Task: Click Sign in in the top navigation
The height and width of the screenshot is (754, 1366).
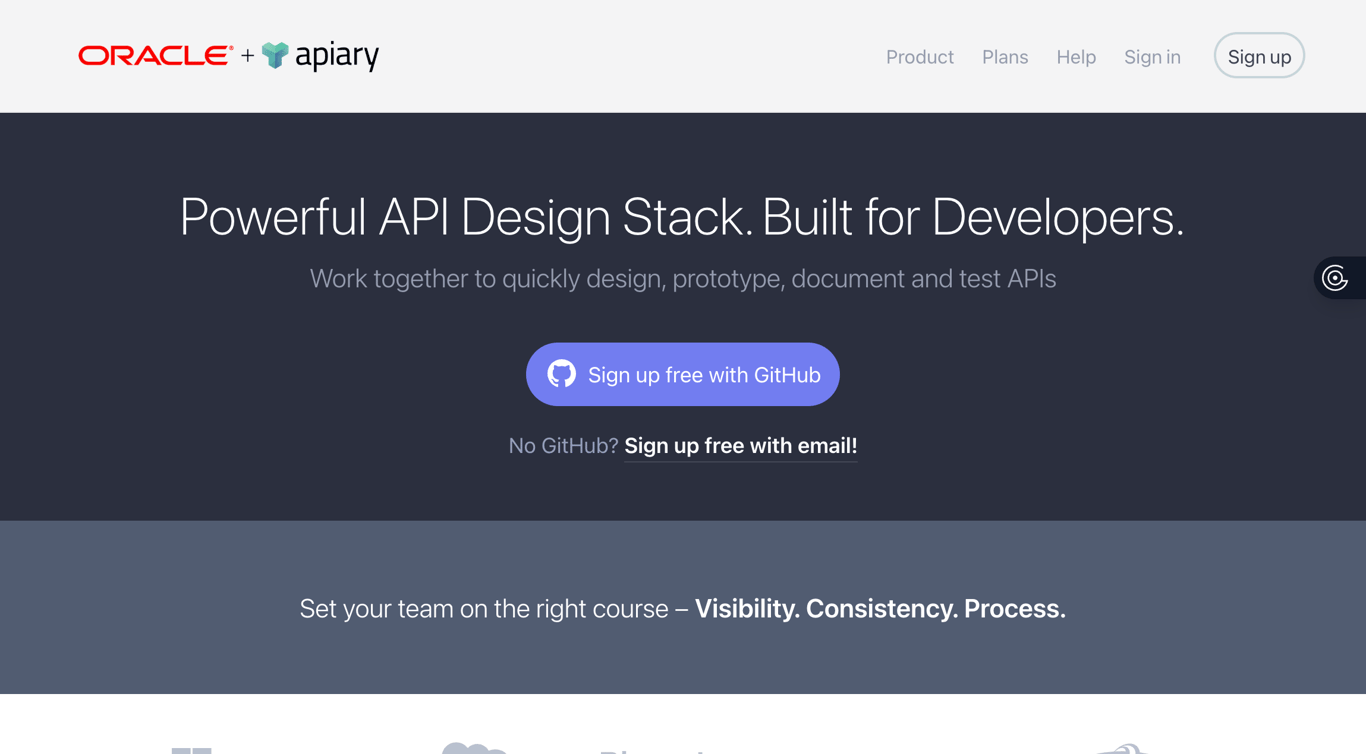Action: [1152, 57]
